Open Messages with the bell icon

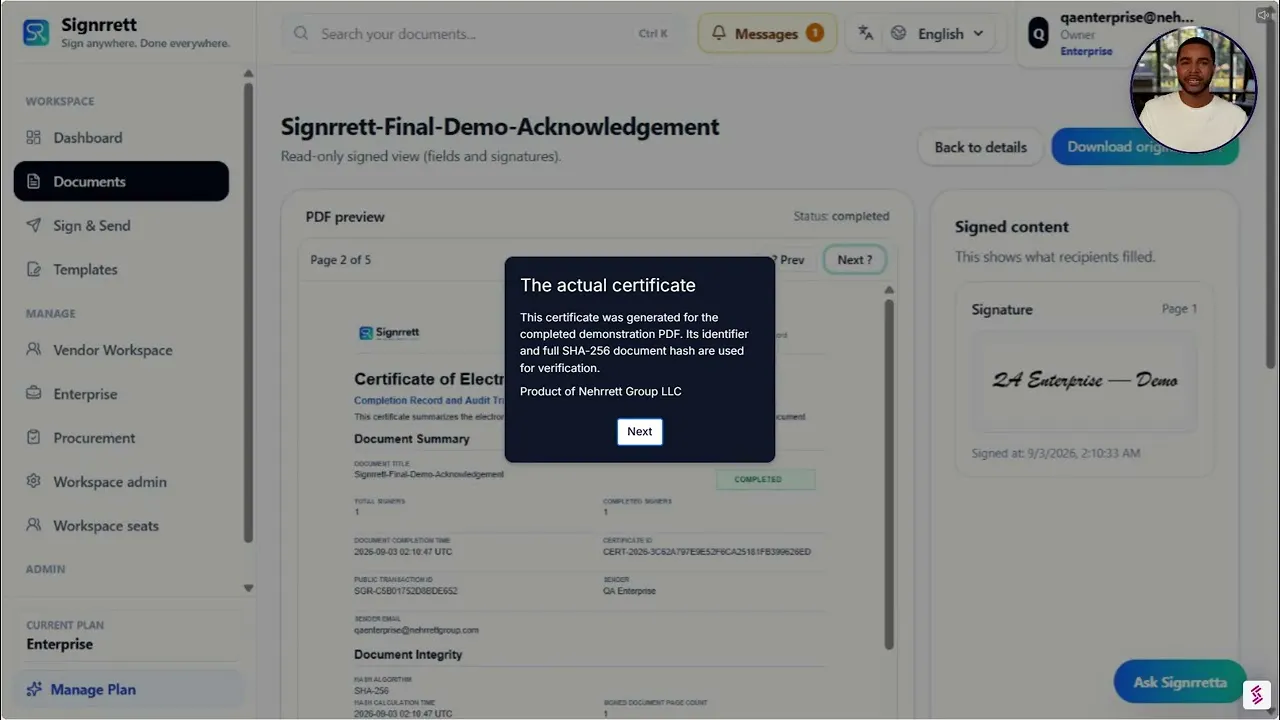coord(767,34)
